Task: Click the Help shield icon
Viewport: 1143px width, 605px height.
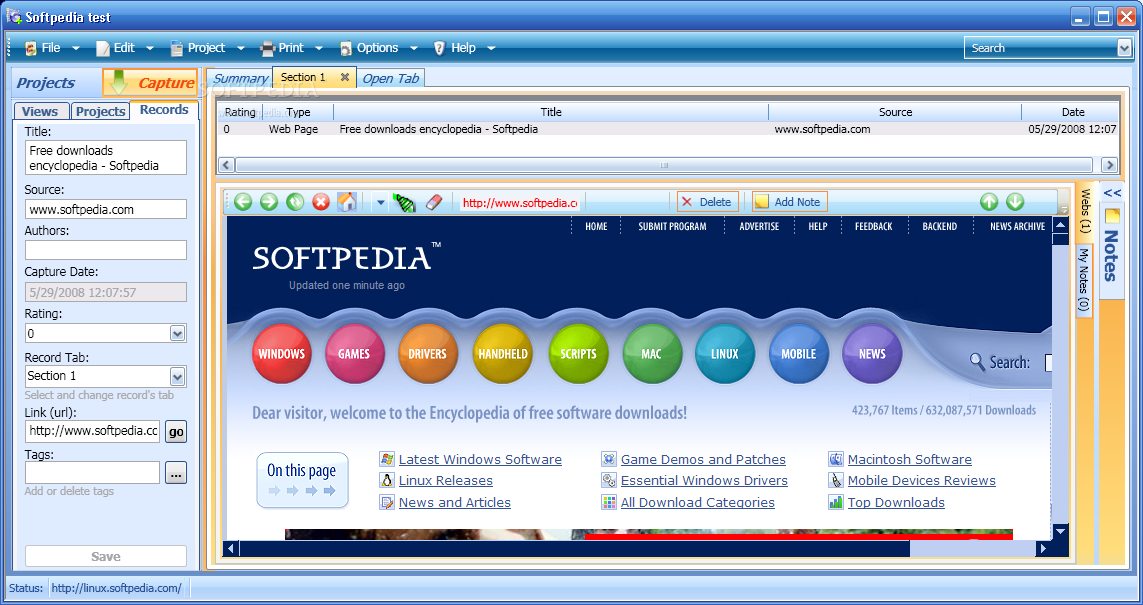Action: (x=440, y=48)
